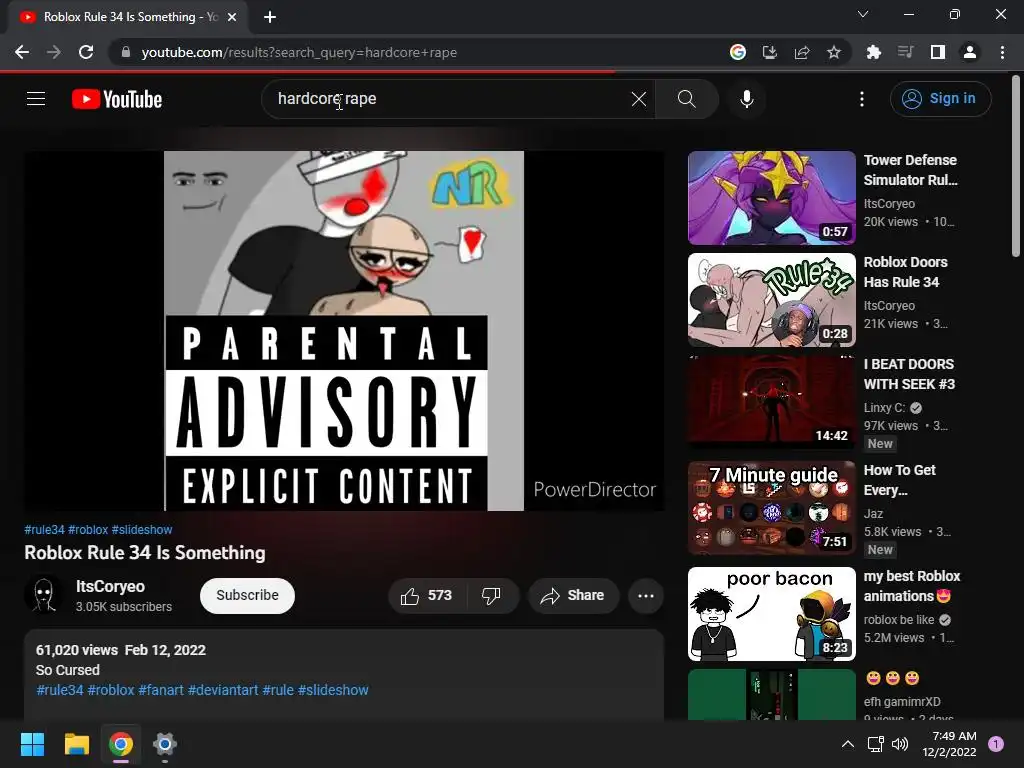Viewport: 1024px width, 768px height.
Task: Show hidden tray icons chevron
Action: coord(848,744)
